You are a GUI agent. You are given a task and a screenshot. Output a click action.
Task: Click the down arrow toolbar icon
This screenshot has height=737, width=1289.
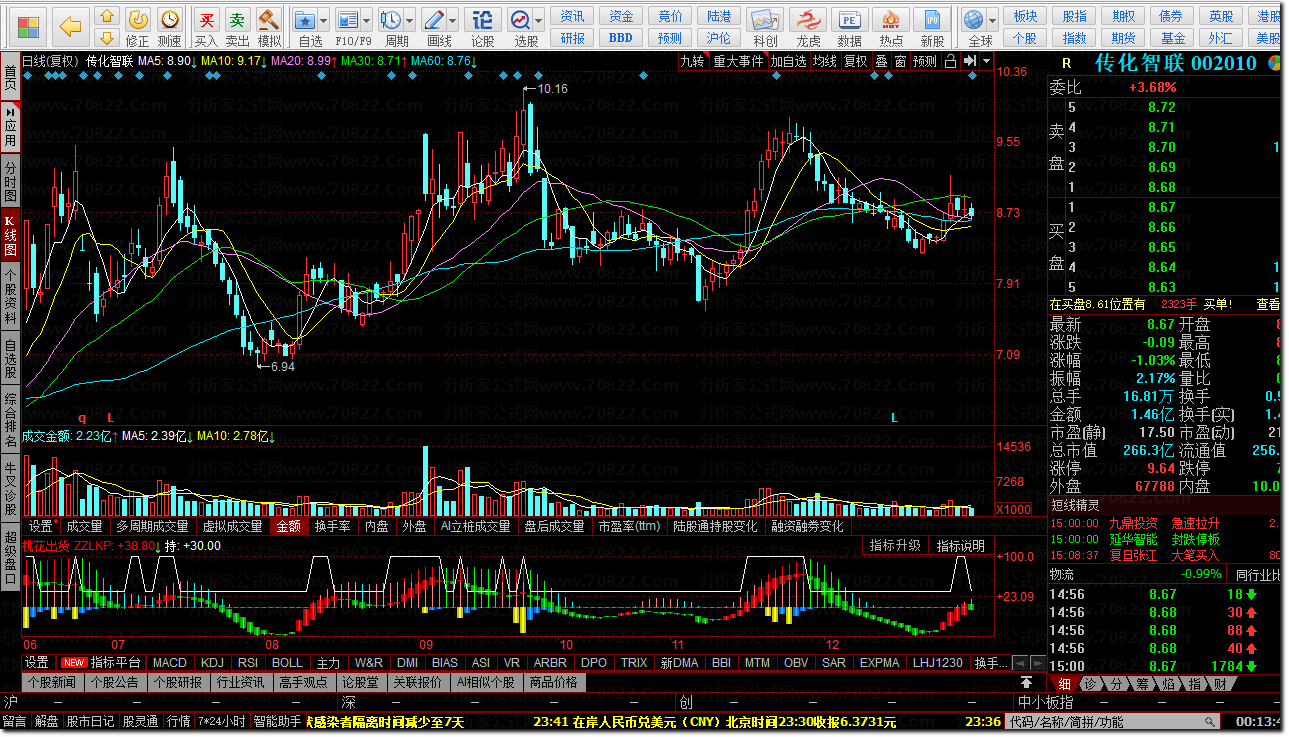click(x=108, y=38)
